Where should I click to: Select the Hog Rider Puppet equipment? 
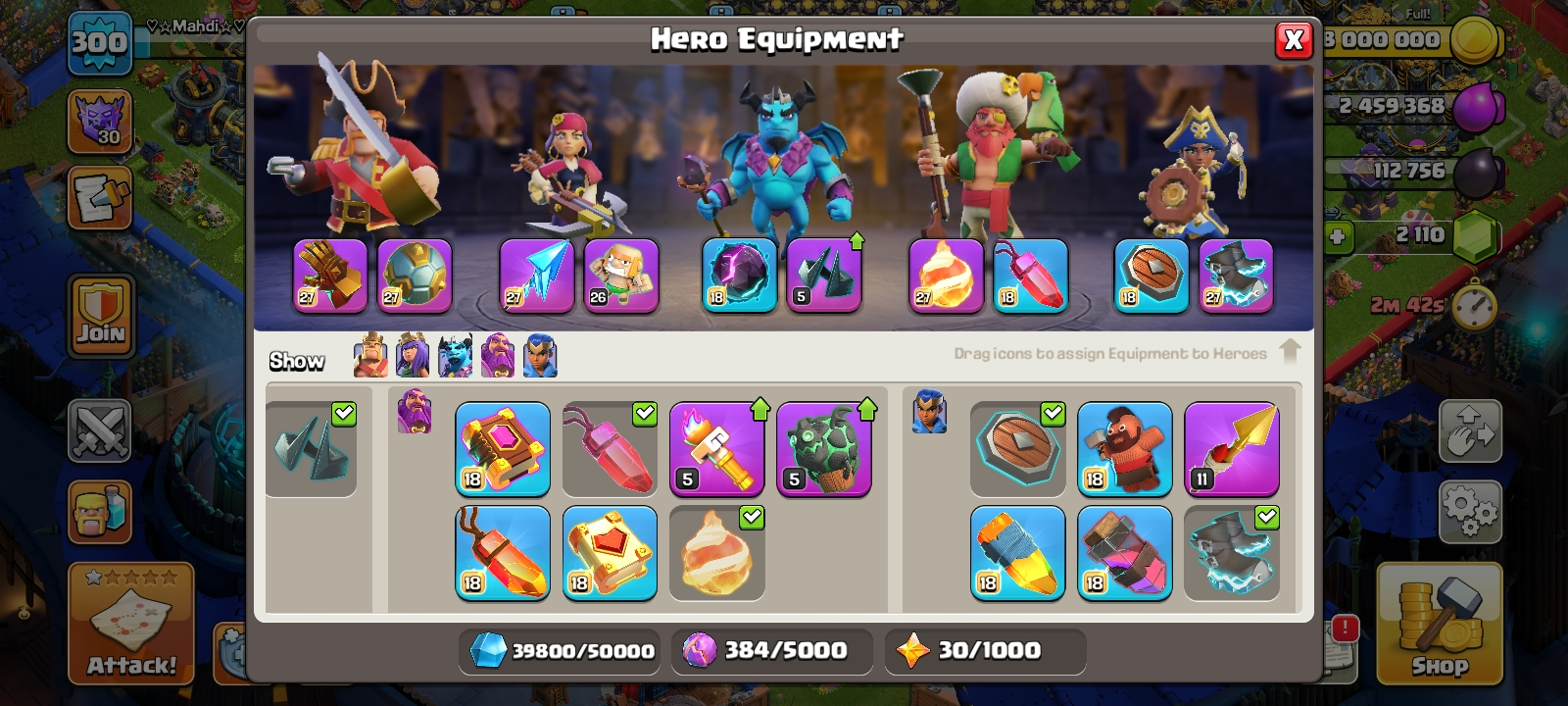click(x=1125, y=448)
